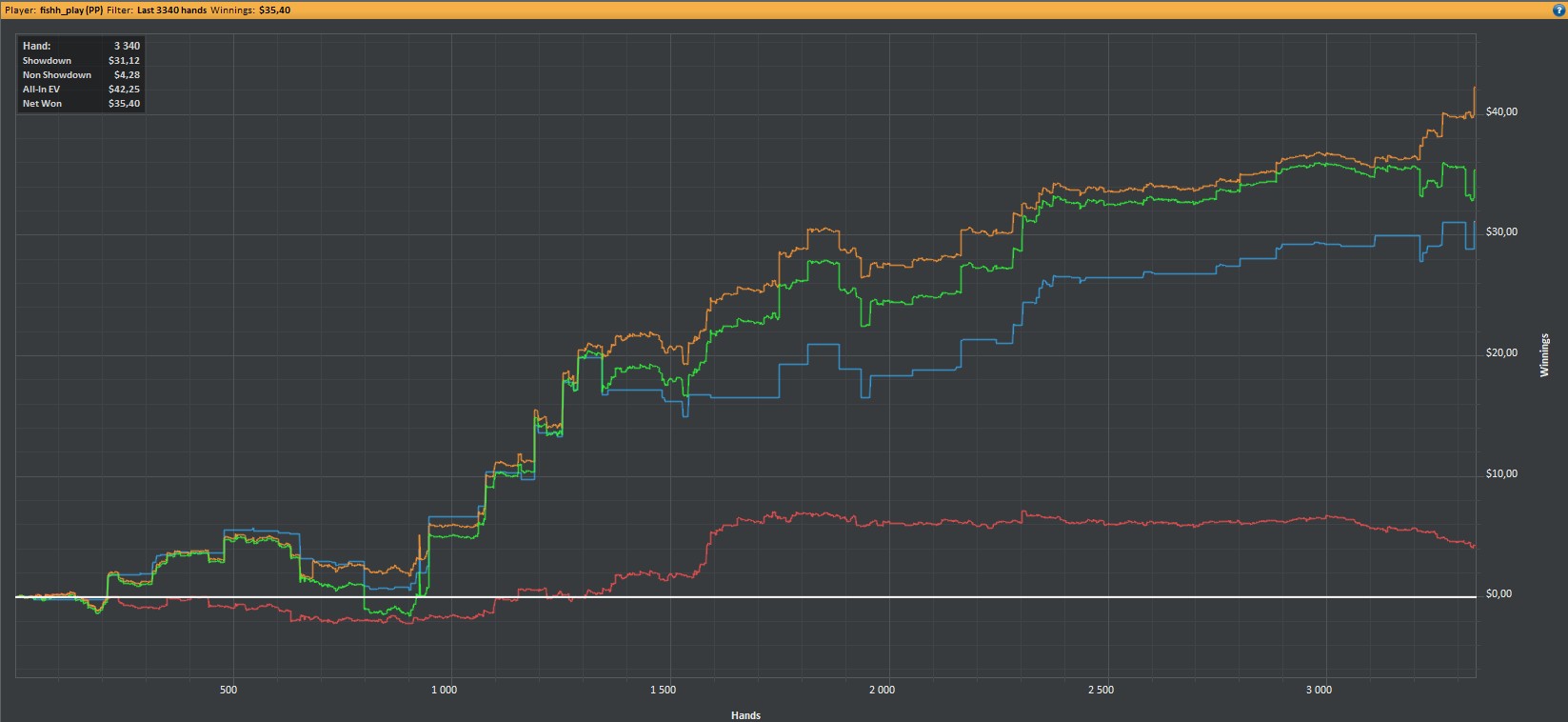
Task: Open the help icon in the title bar
Action: click(x=1558, y=9)
